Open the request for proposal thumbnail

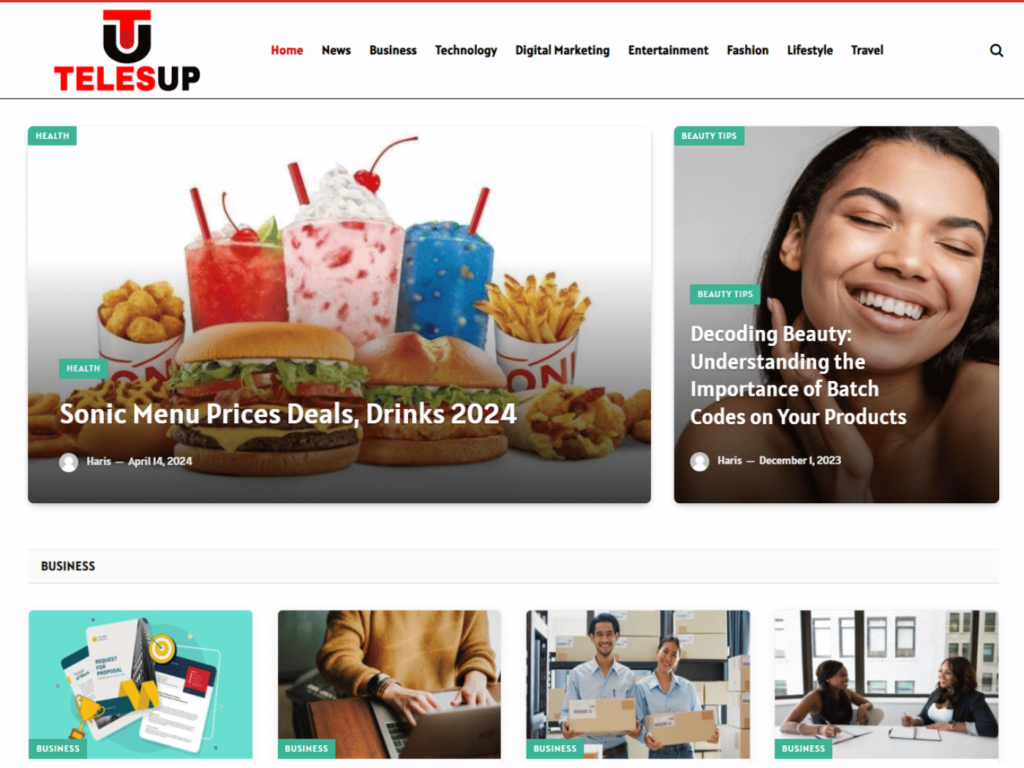pos(140,684)
